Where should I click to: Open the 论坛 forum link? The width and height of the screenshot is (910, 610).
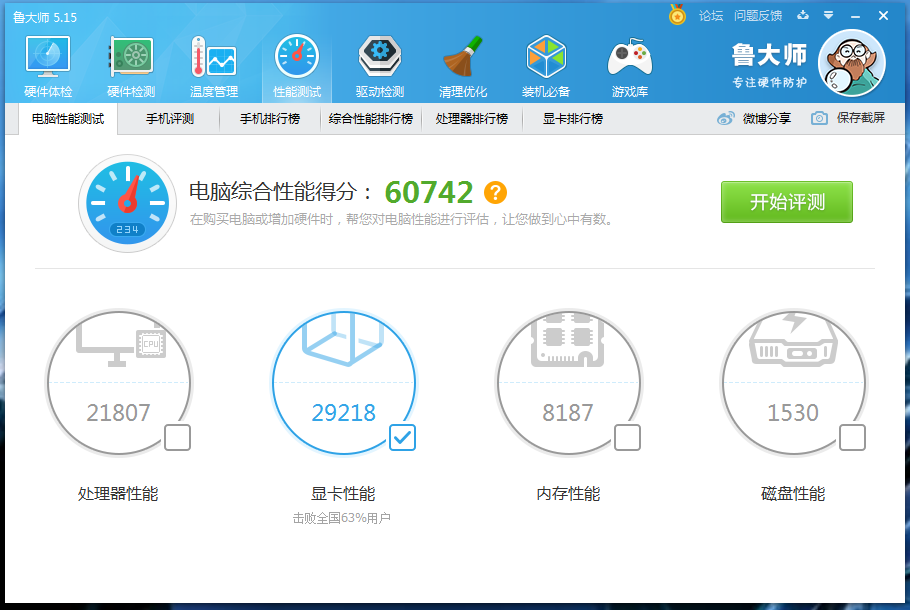click(711, 16)
